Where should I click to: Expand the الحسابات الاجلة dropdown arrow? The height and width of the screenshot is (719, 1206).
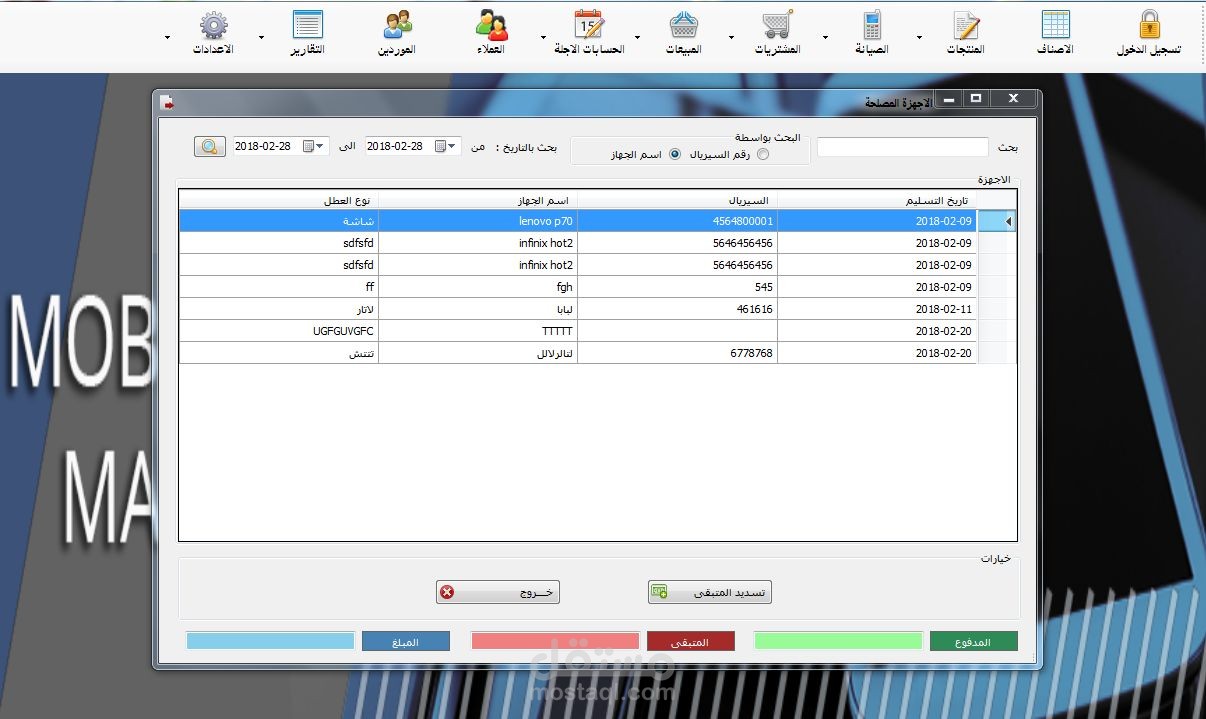click(x=543, y=37)
